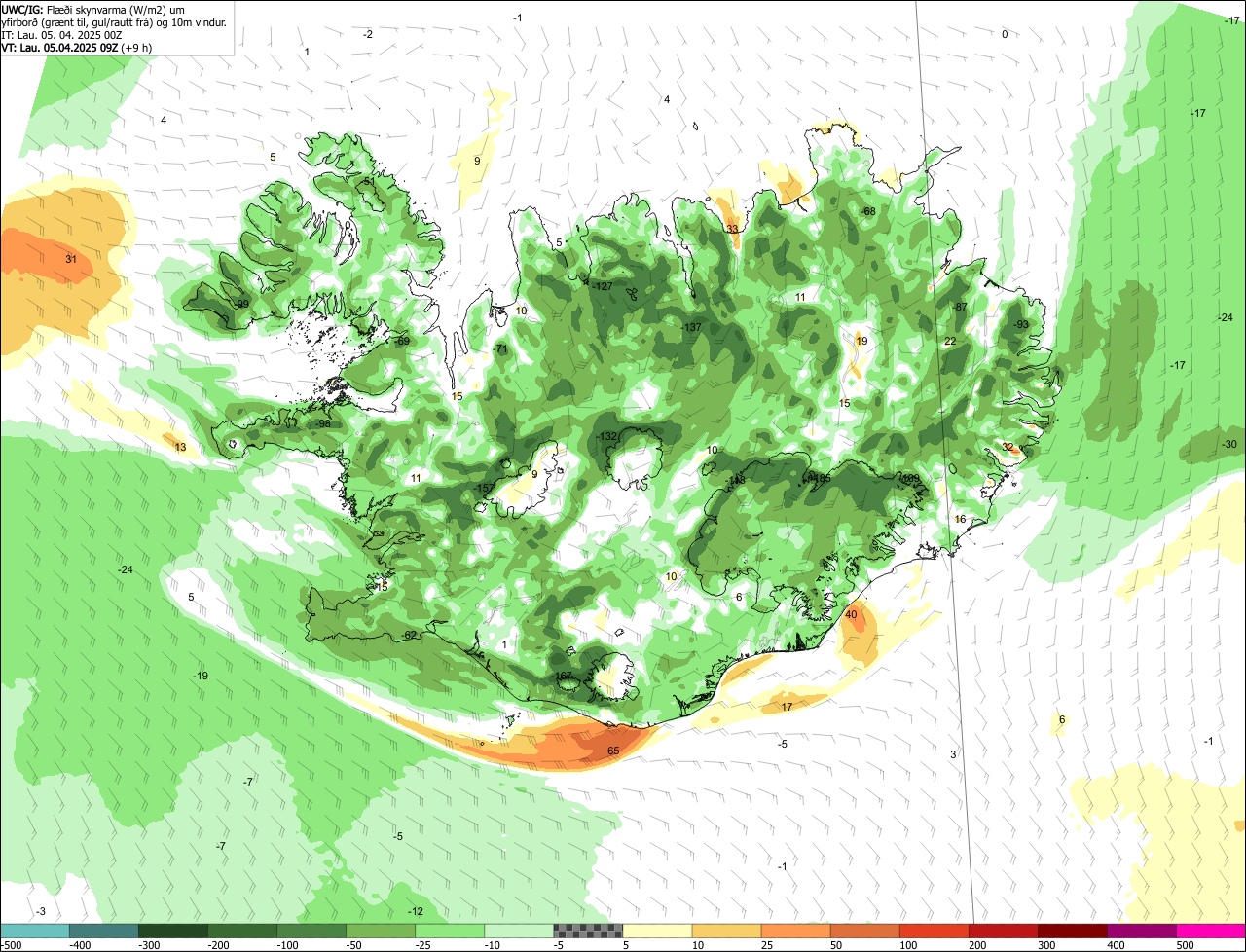The height and width of the screenshot is (952, 1246).
Task: Click the legend label 500
Action: tap(1186, 945)
